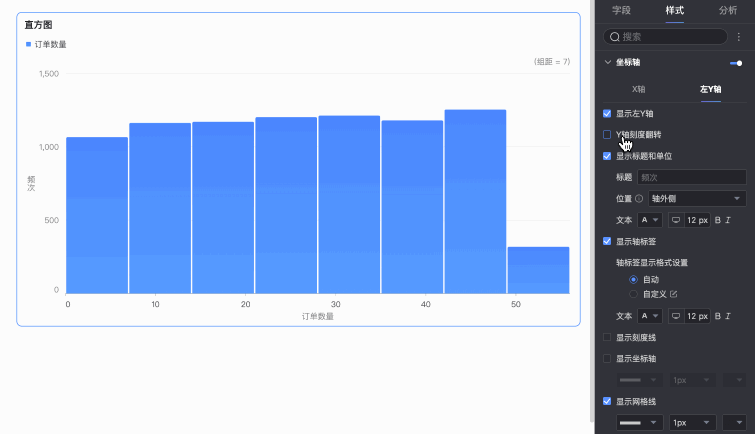This screenshot has height=434, width=755.
Task: Click the 标题 input field
Action: click(x=691, y=177)
